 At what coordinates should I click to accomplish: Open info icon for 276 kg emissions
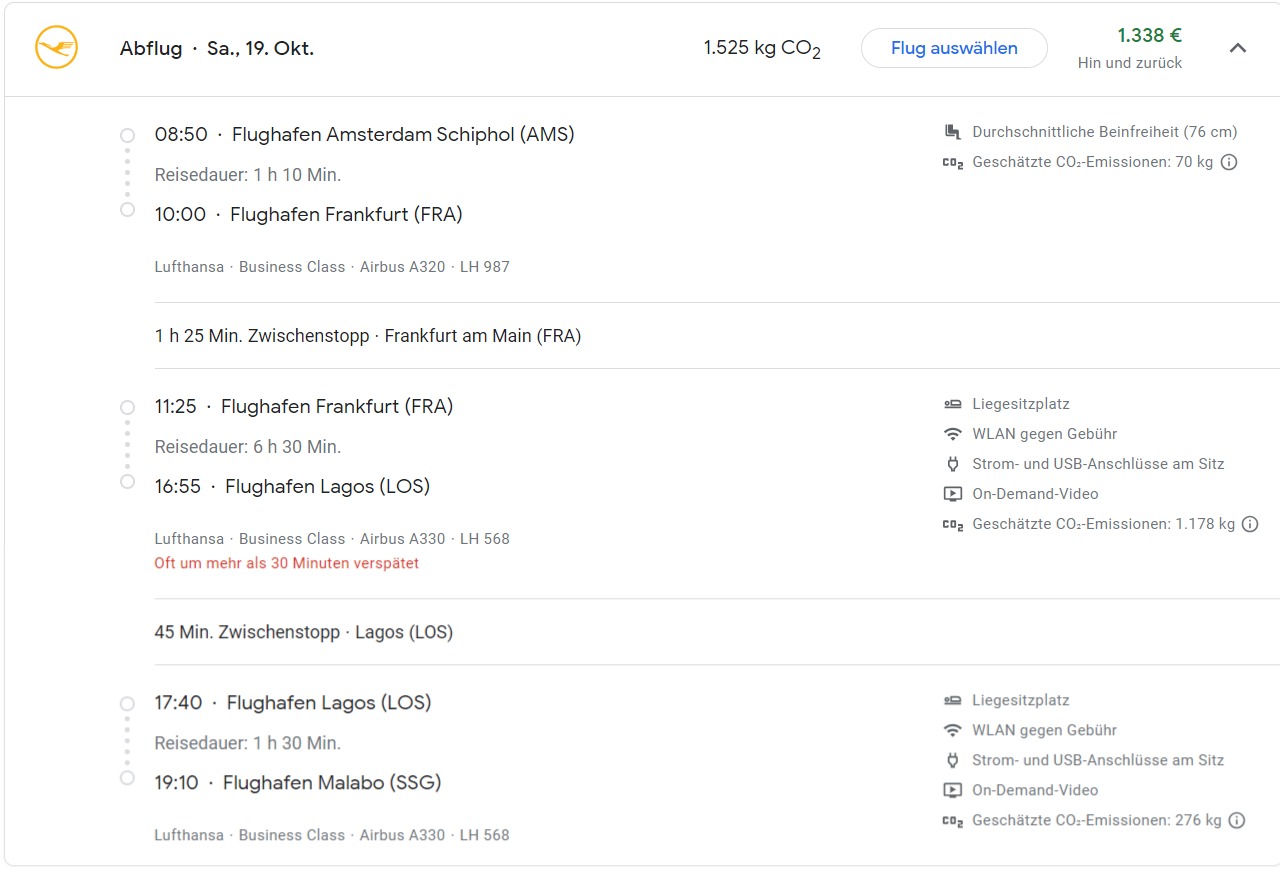tap(1236, 820)
